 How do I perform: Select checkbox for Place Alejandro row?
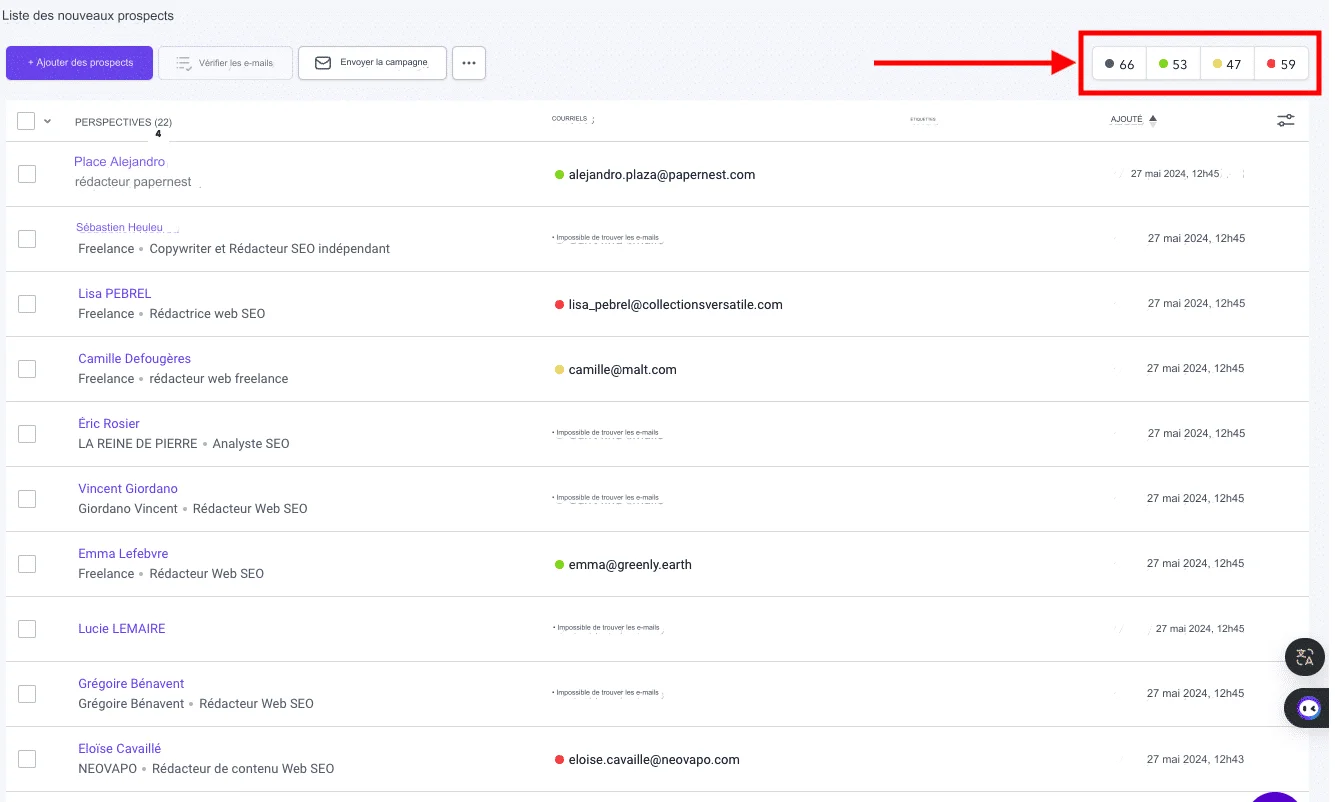pyautogui.click(x=27, y=174)
